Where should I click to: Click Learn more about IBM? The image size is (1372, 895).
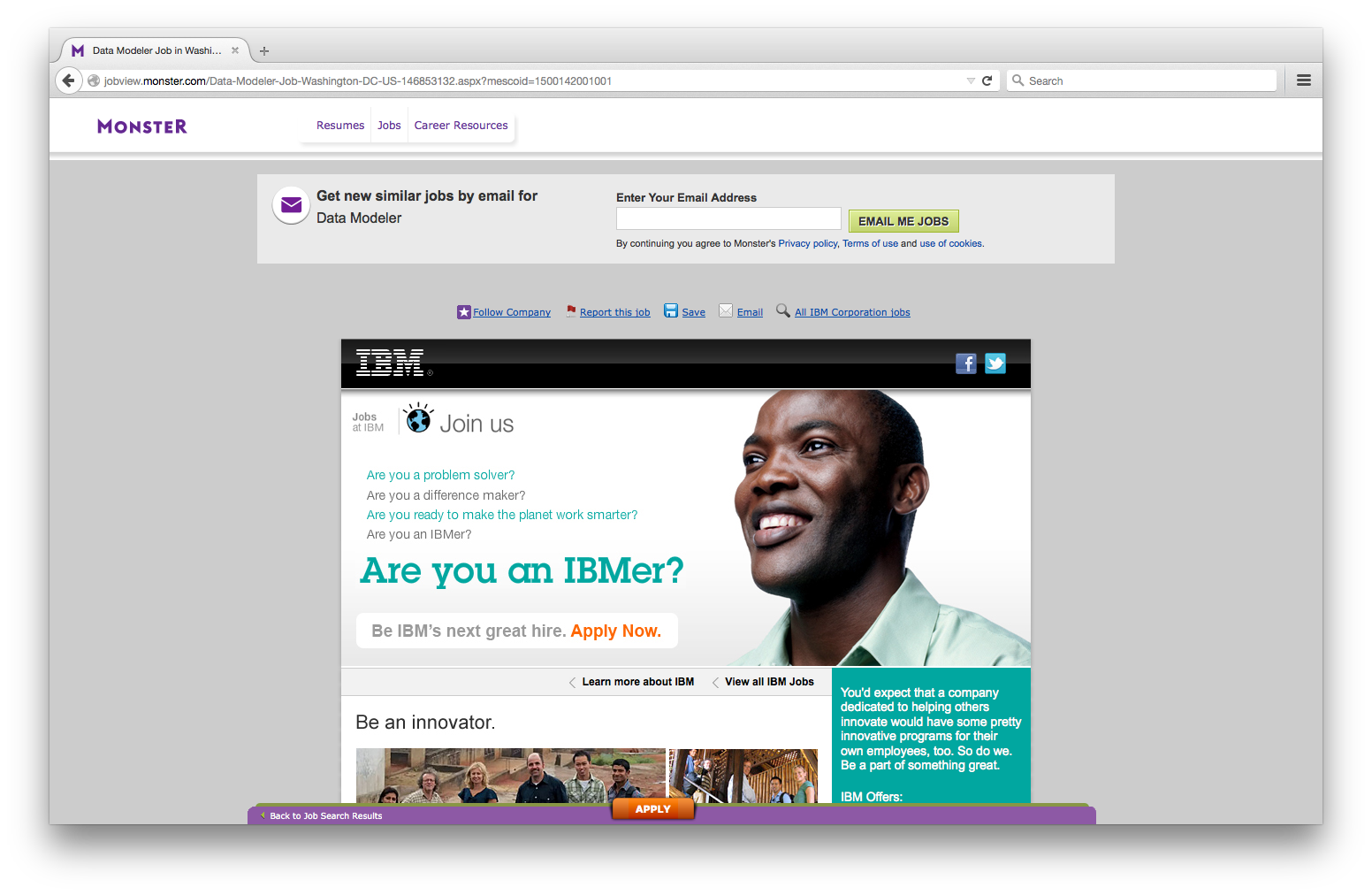[x=638, y=682]
